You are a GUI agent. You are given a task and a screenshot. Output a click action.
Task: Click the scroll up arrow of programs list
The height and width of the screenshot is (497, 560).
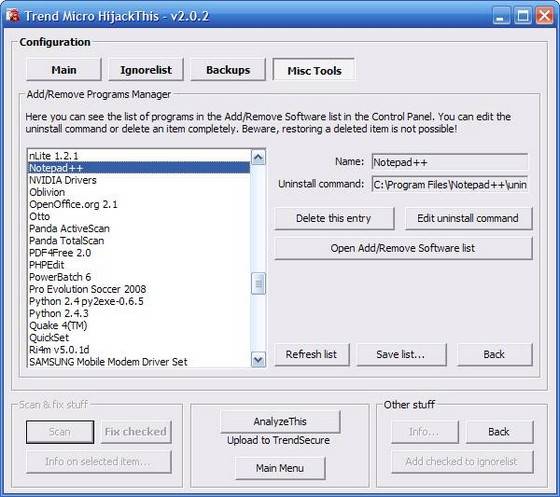click(x=258, y=157)
